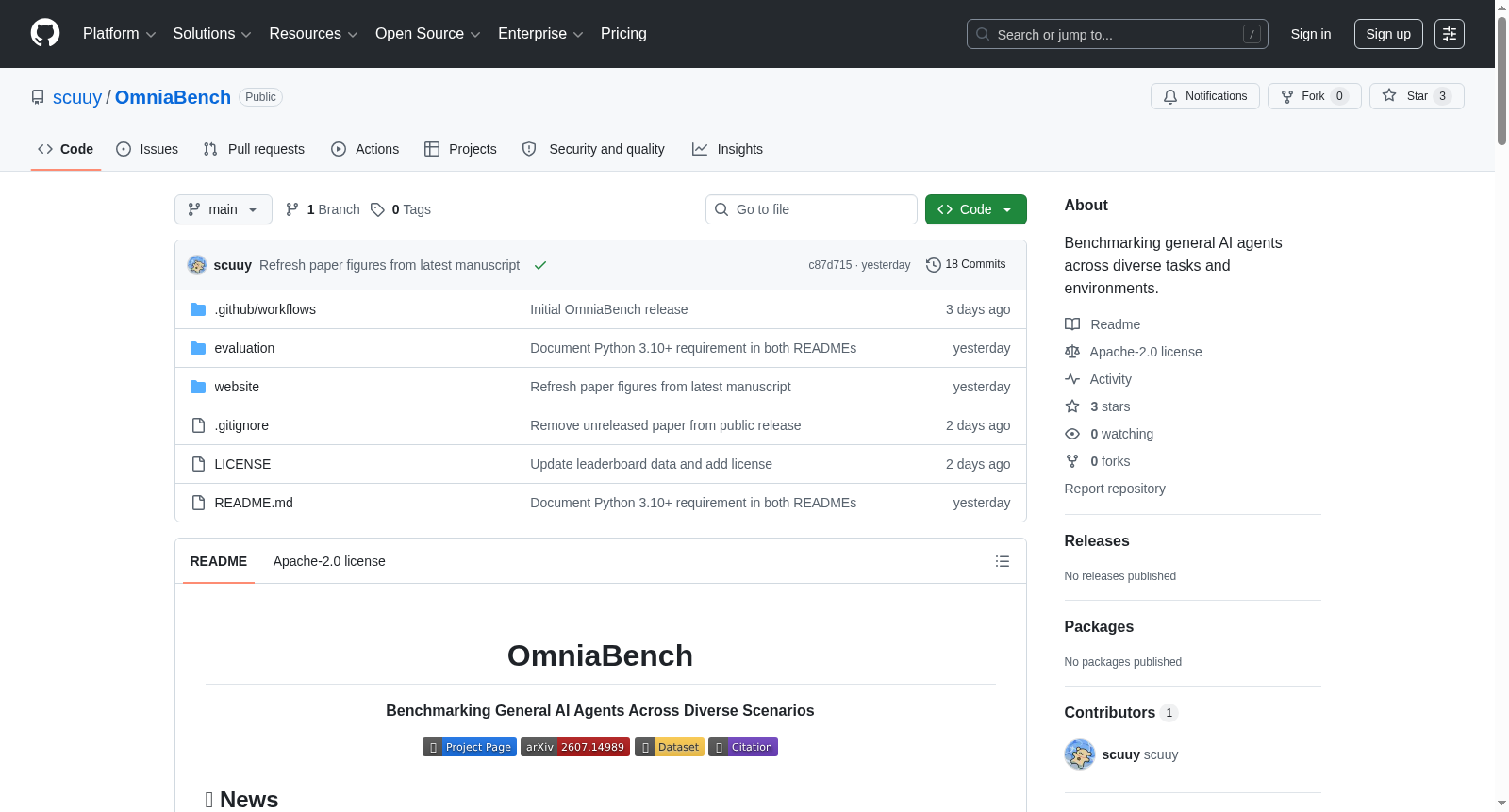The width and height of the screenshot is (1509, 812).
Task: Select the README tab
Action: click(219, 561)
